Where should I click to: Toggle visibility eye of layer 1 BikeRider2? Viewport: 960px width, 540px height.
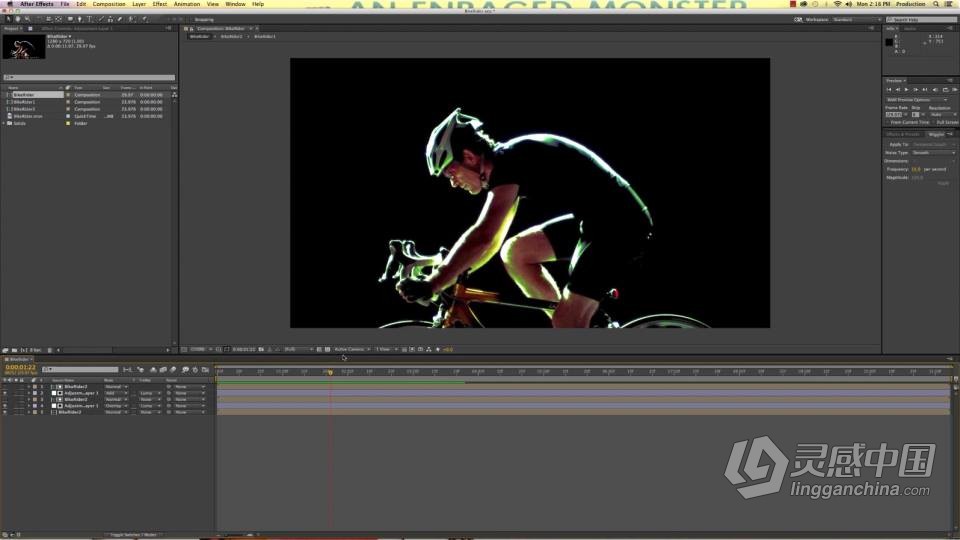(5, 387)
